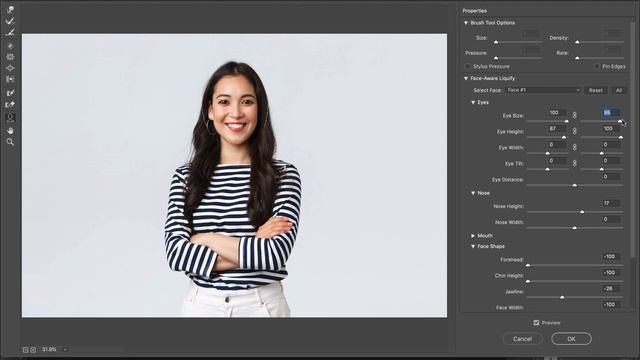This screenshot has width=640, height=360.
Task: Click the Nose Width slider handle
Action: coord(575,228)
